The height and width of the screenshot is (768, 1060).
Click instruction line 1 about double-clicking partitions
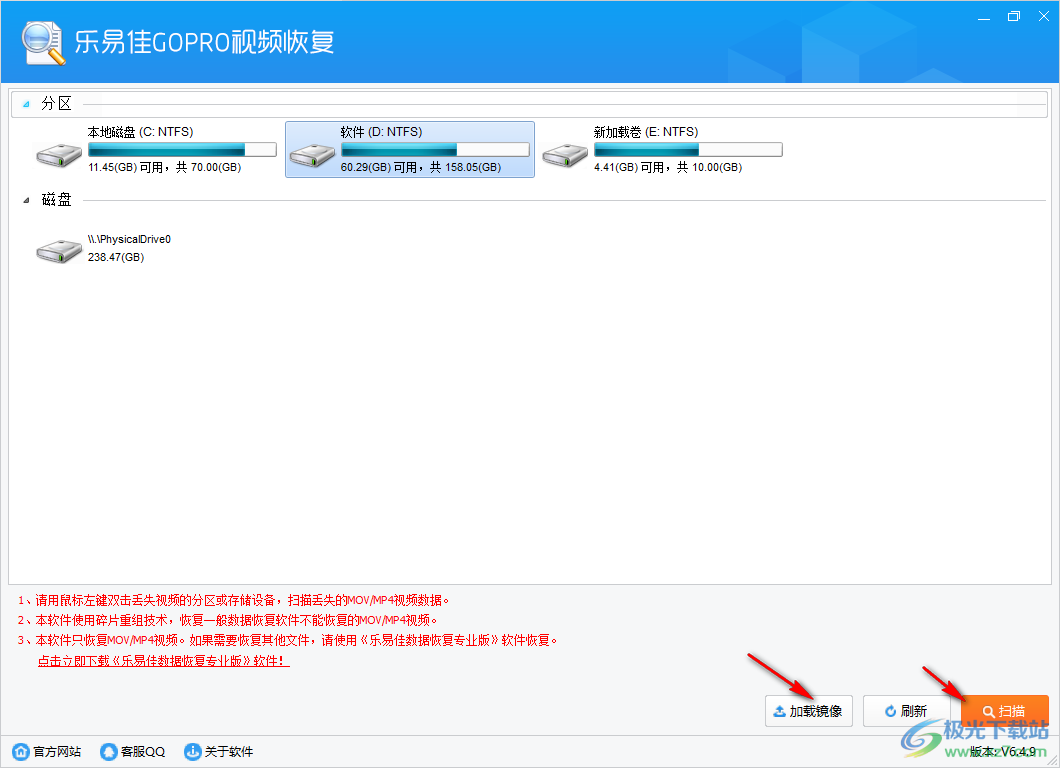tap(233, 600)
